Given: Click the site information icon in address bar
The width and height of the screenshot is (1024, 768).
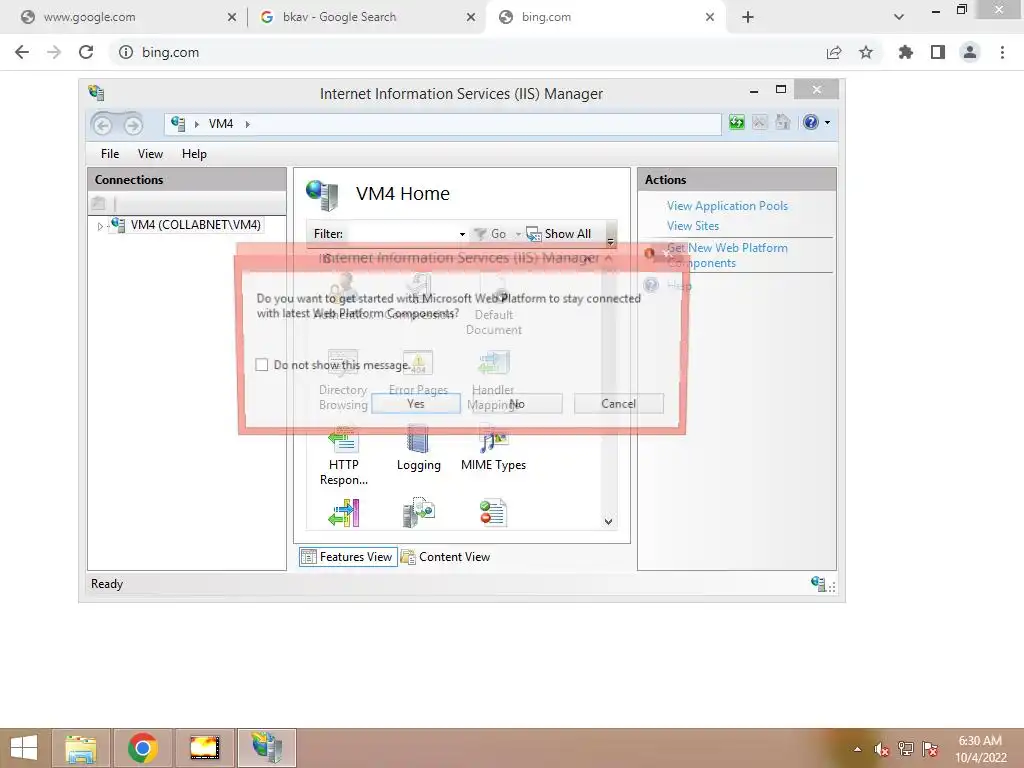Looking at the screenshot, I should tap(125, 52).
